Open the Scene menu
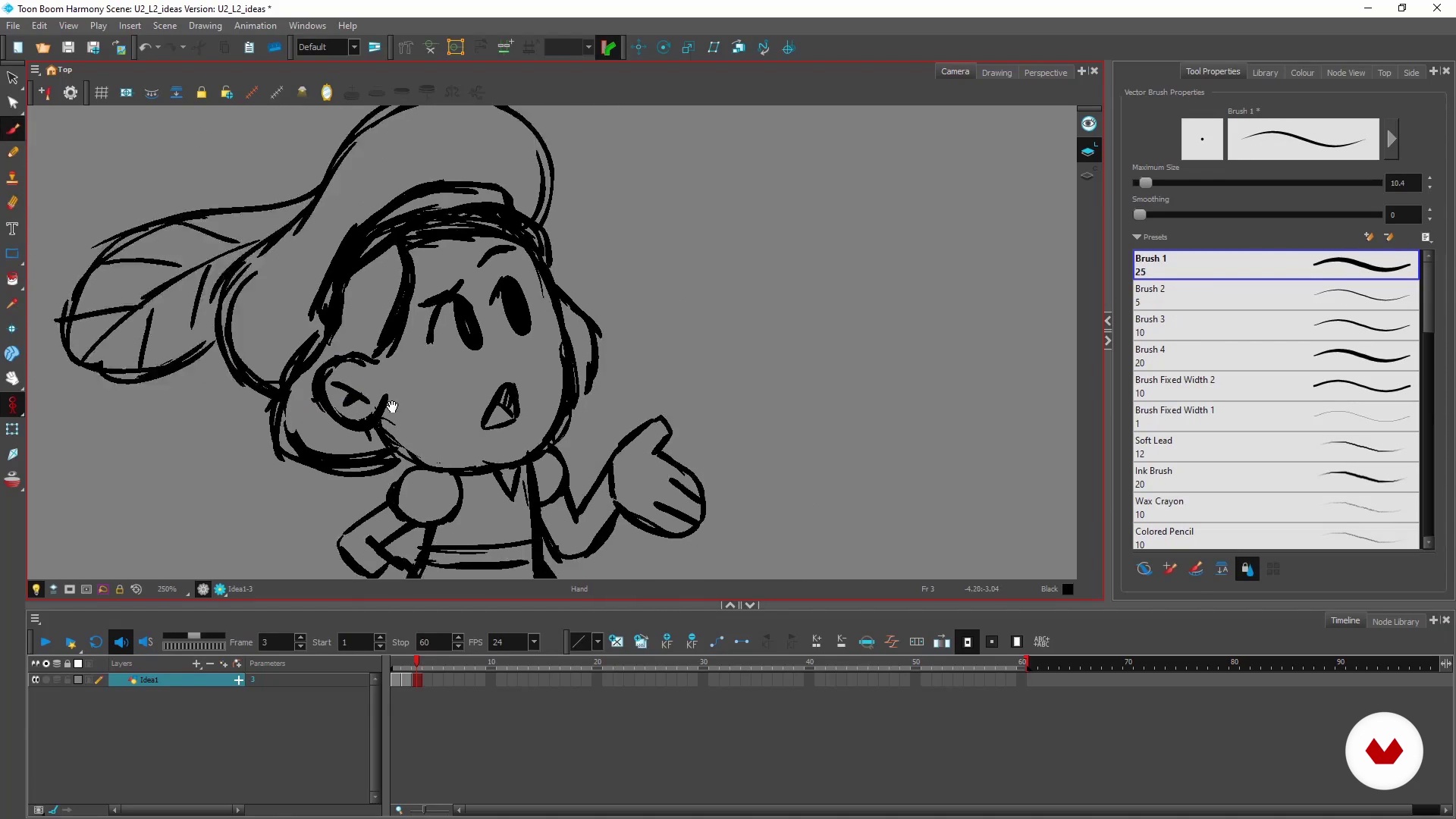 tap(165, 26)
